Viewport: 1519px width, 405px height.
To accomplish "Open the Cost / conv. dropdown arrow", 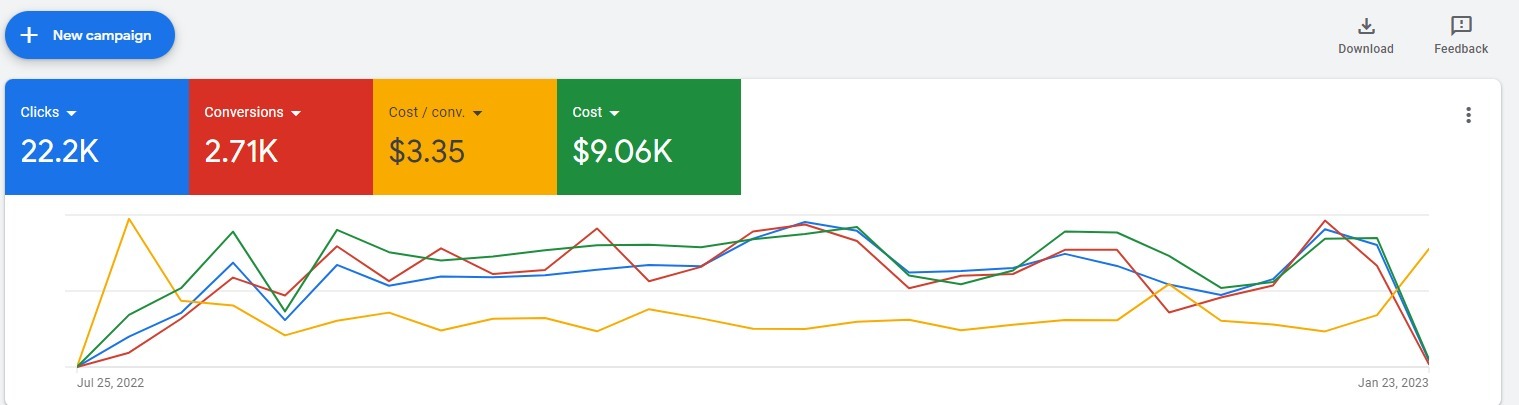I will point(477,113).
